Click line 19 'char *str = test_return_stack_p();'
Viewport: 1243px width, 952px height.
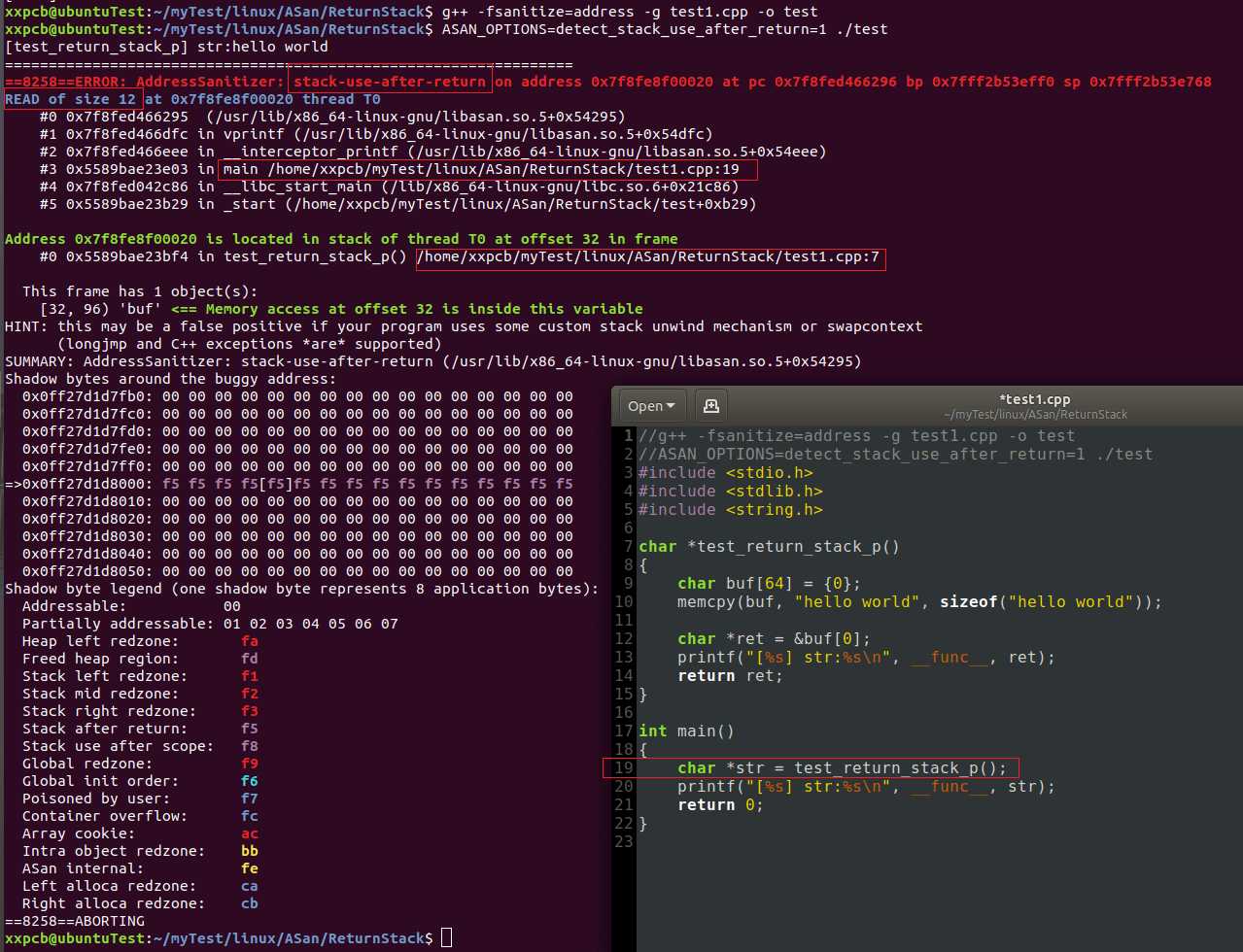point(842,768)
